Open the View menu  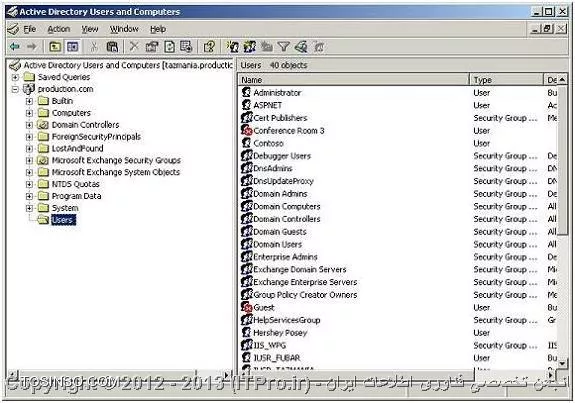tap(90, 29)
